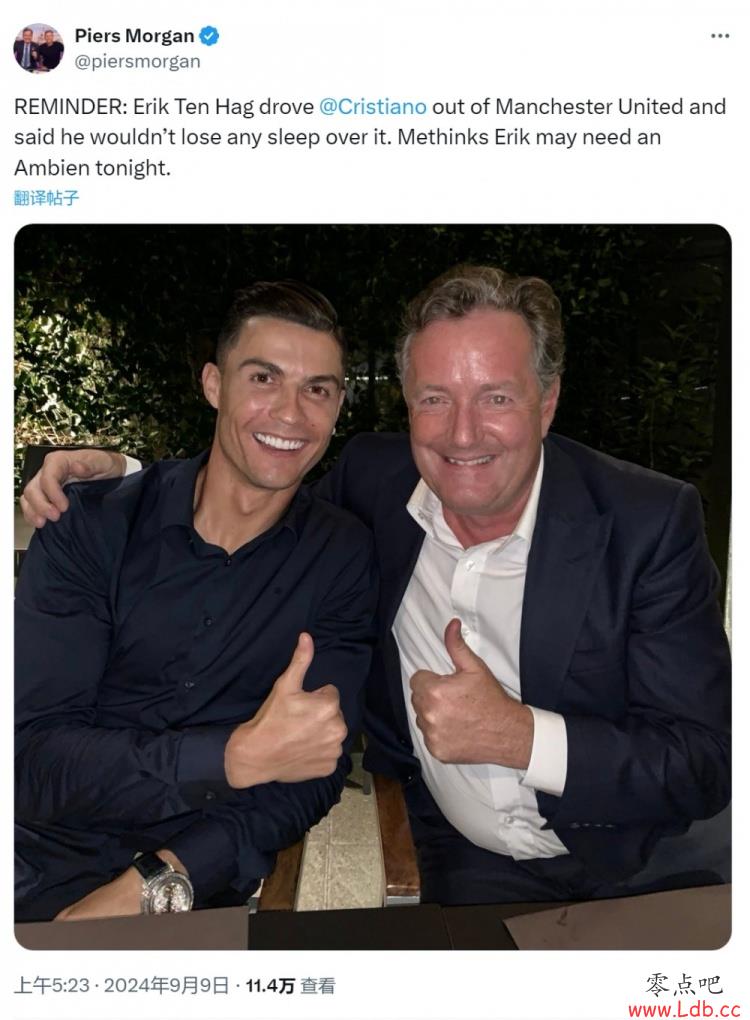The image size is (750, 1020).
Task: Click the 查看 views label
Action: tap(317, 986)
